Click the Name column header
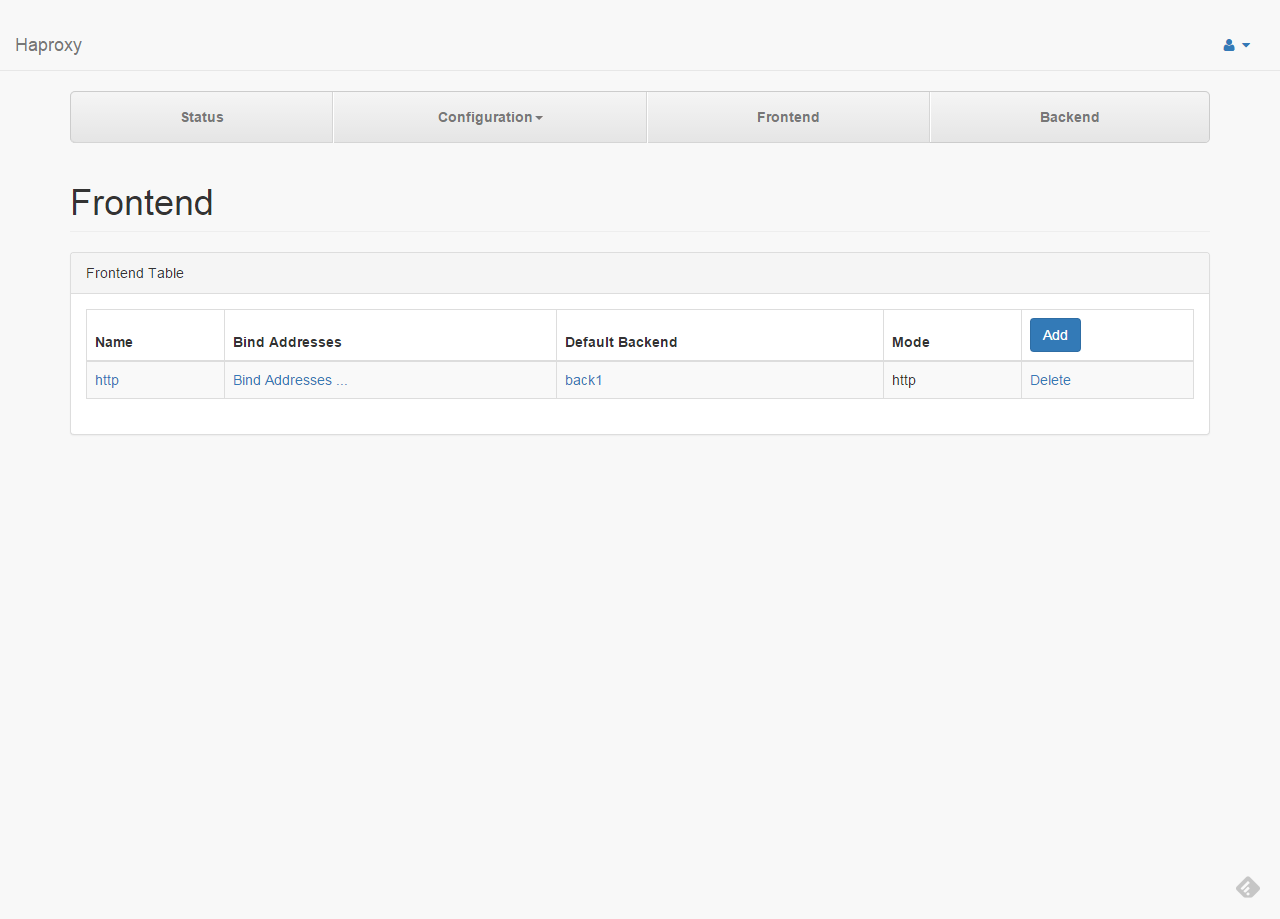Screen dimensions: 1280x919 pos(114,342)
